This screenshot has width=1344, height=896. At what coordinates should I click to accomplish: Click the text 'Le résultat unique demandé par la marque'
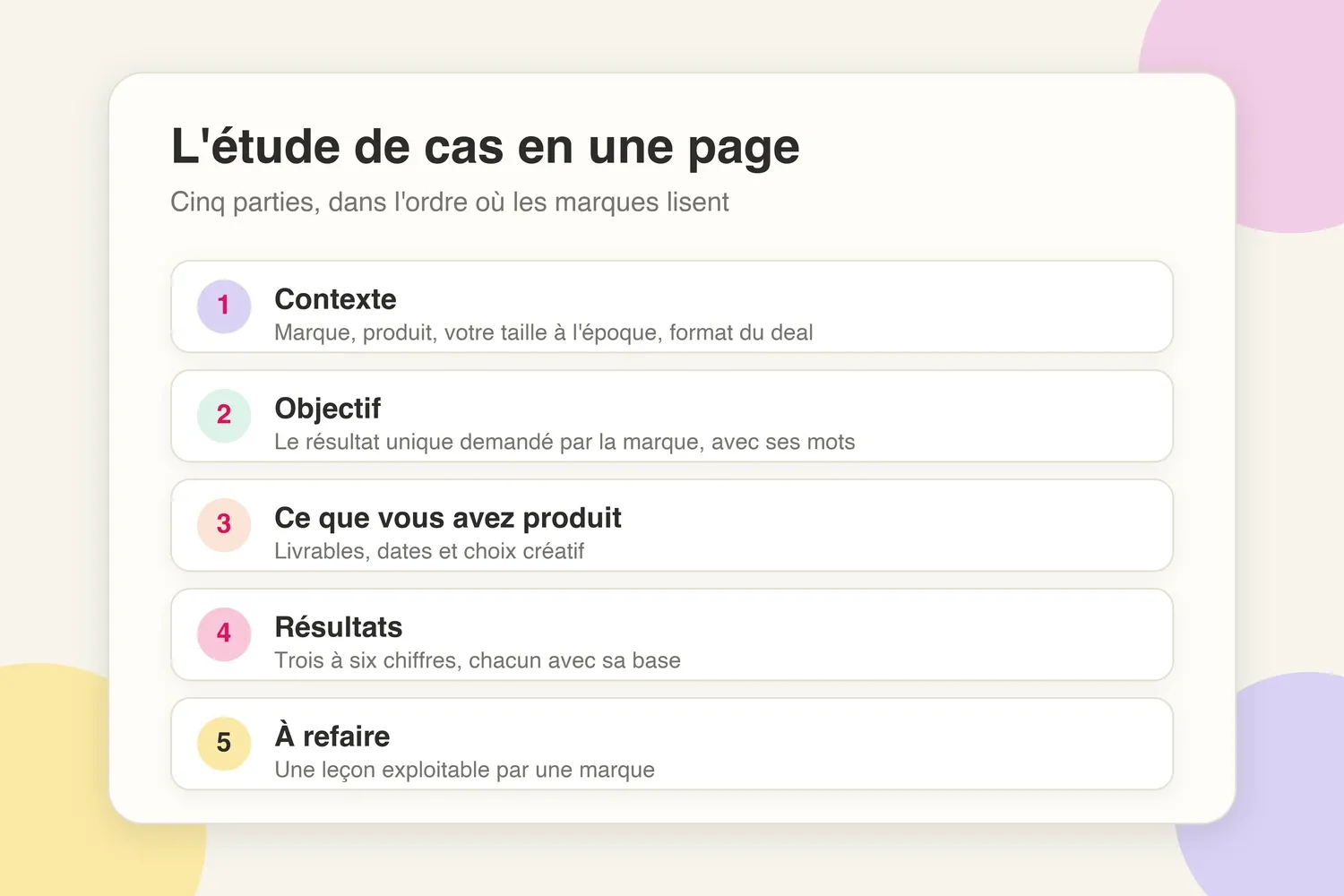click(x=488, y=442)
